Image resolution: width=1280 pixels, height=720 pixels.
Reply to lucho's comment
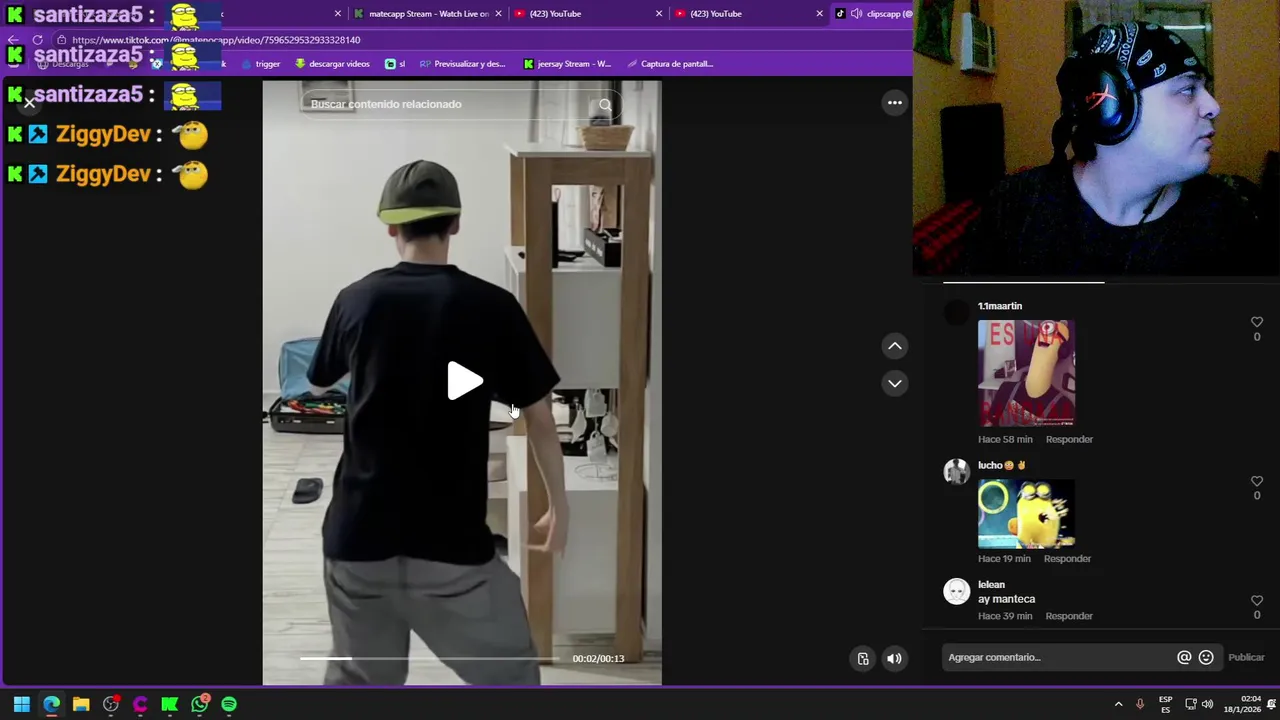(1067, 559)
